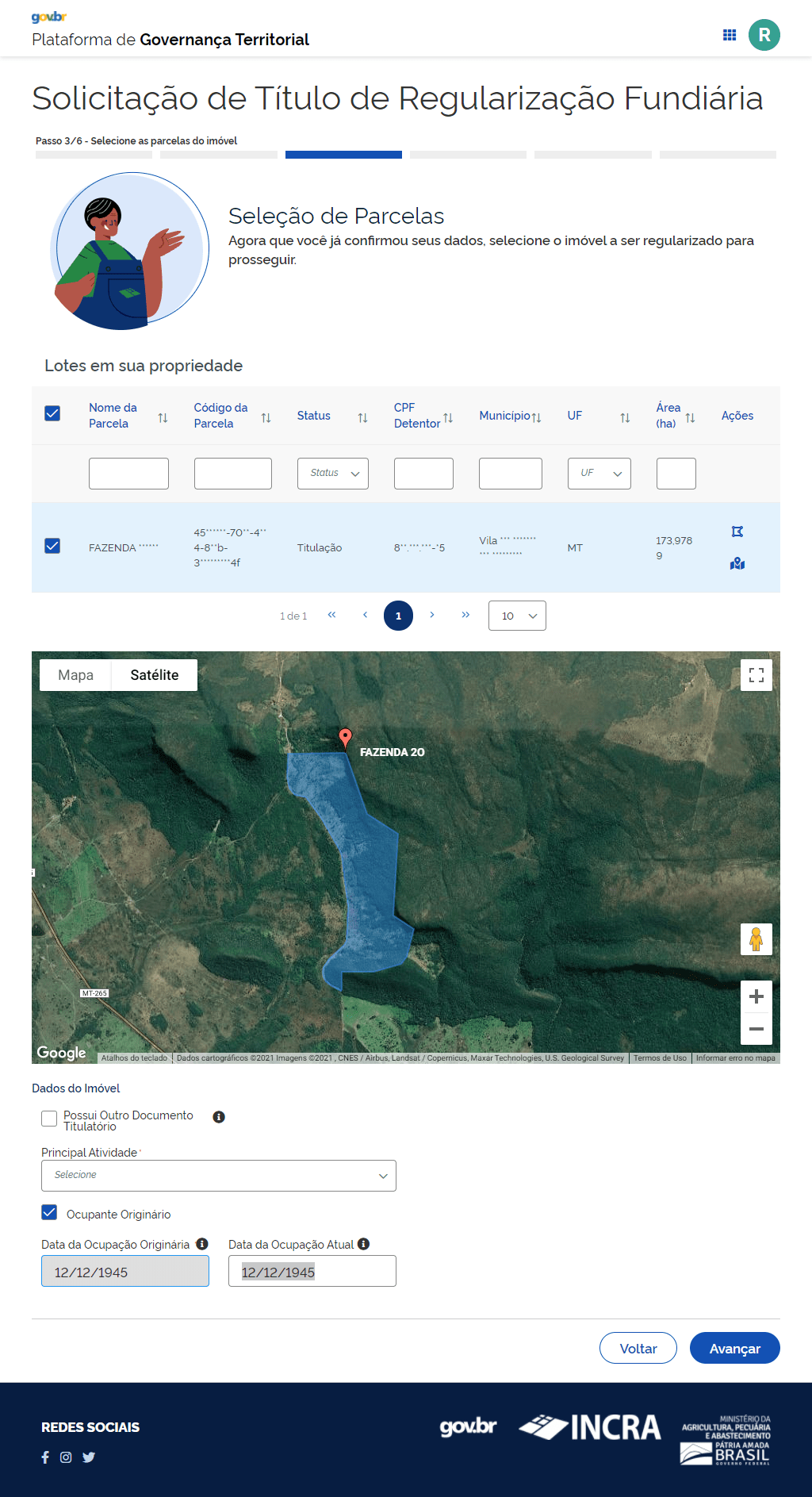
Task: Zoom in on the map
Action: (756, 996)
